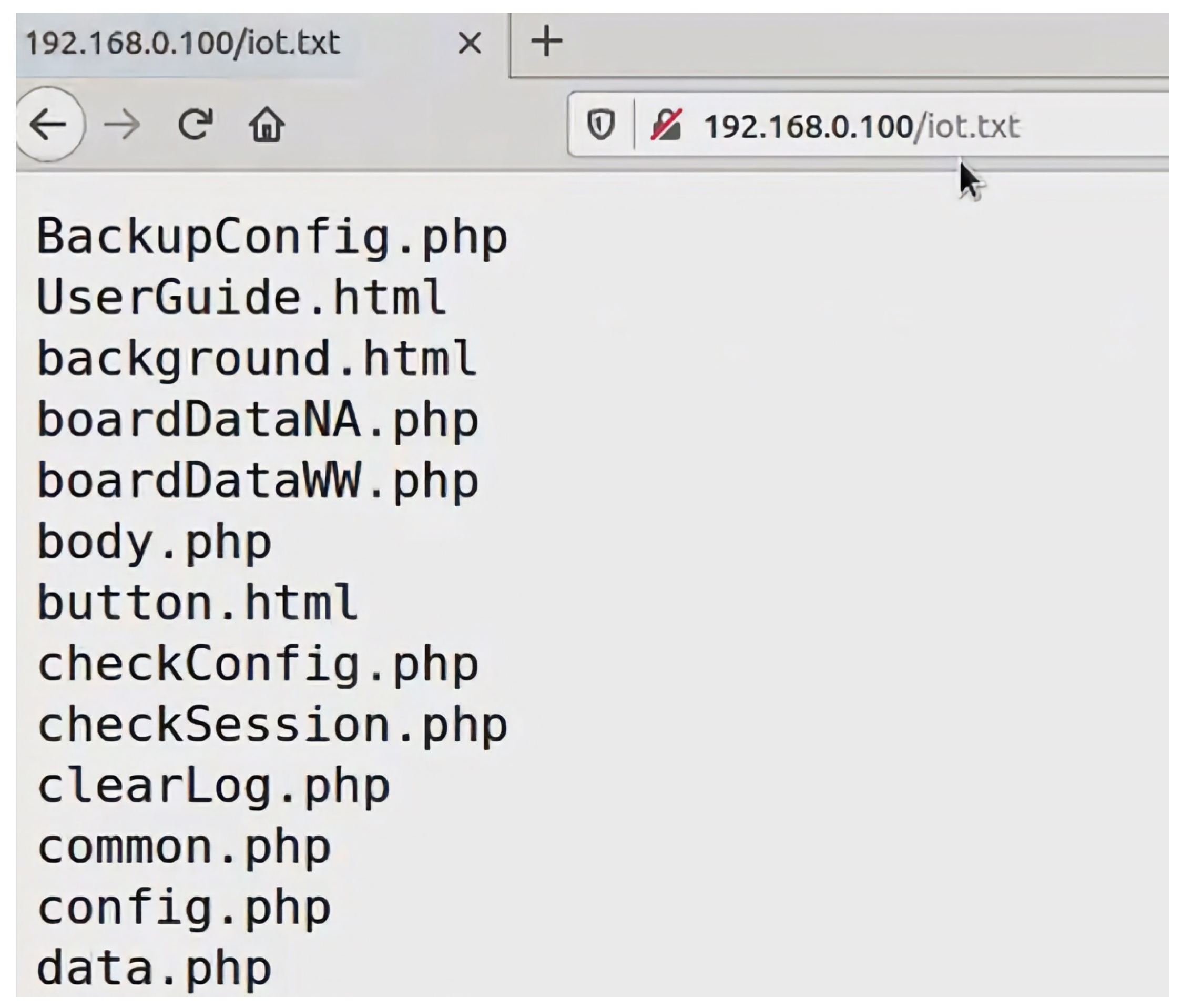Click the background.html line
Screen dimensions: 1182x1008
(257, 359)
